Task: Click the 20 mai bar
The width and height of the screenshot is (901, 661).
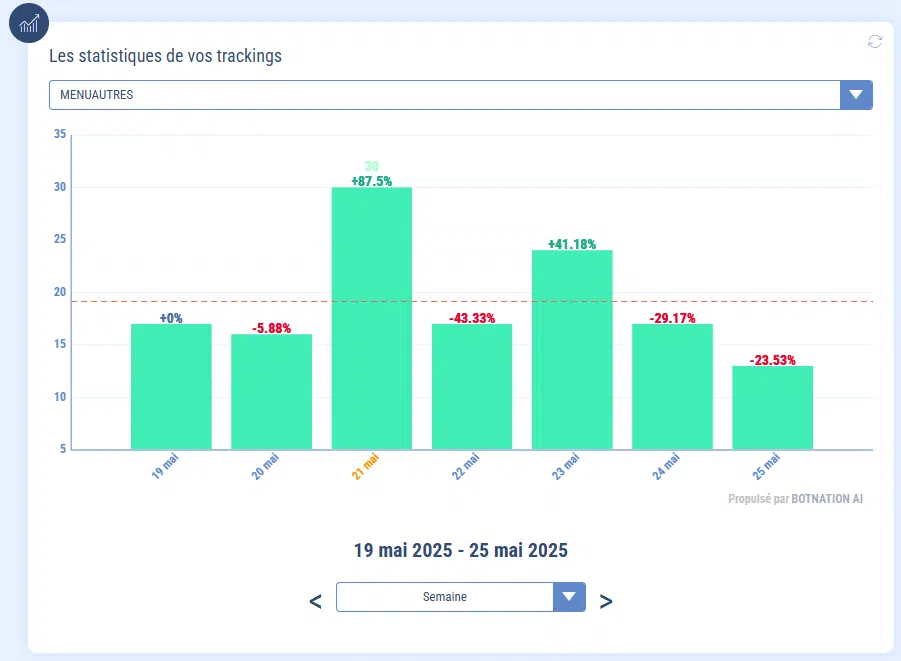Action: [x=271, y=391]
